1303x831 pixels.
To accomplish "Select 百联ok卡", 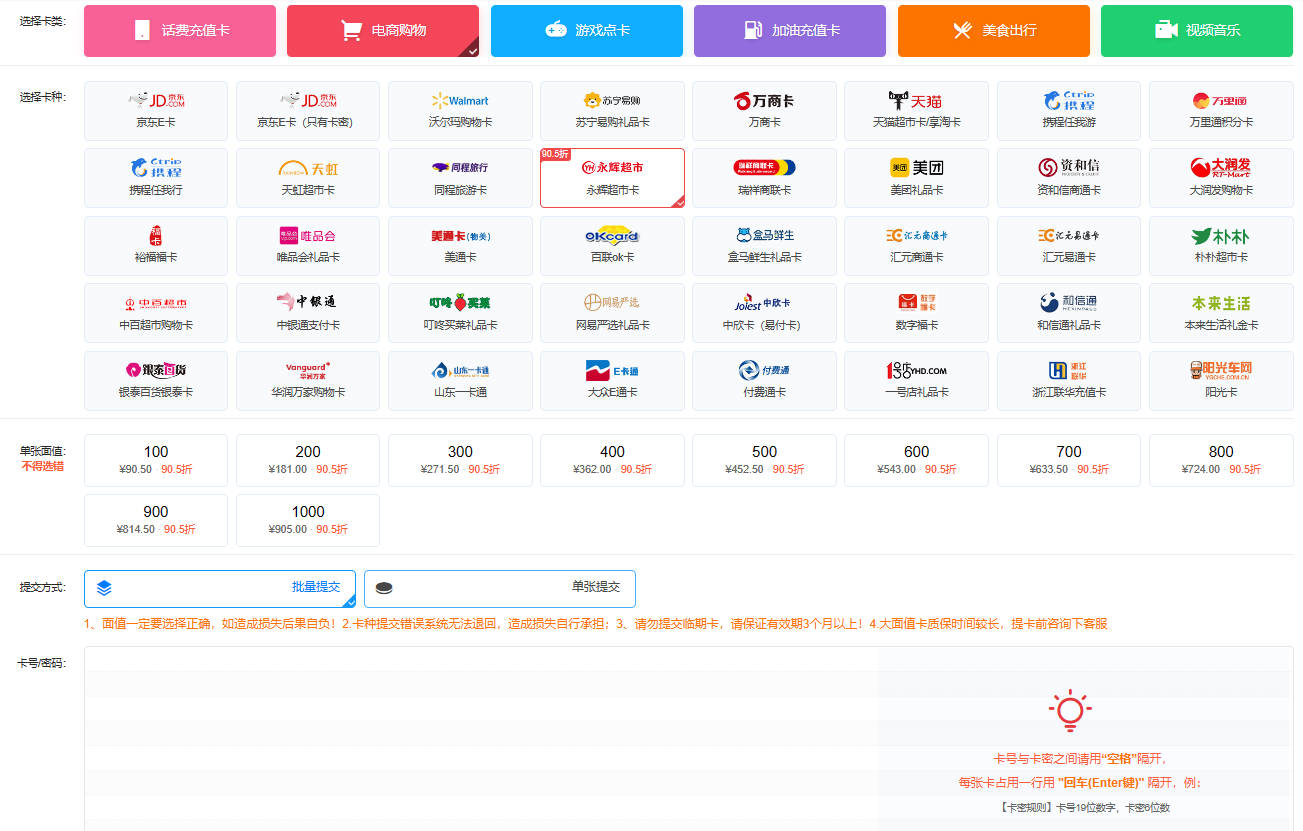I will click(x=613, y=246).
